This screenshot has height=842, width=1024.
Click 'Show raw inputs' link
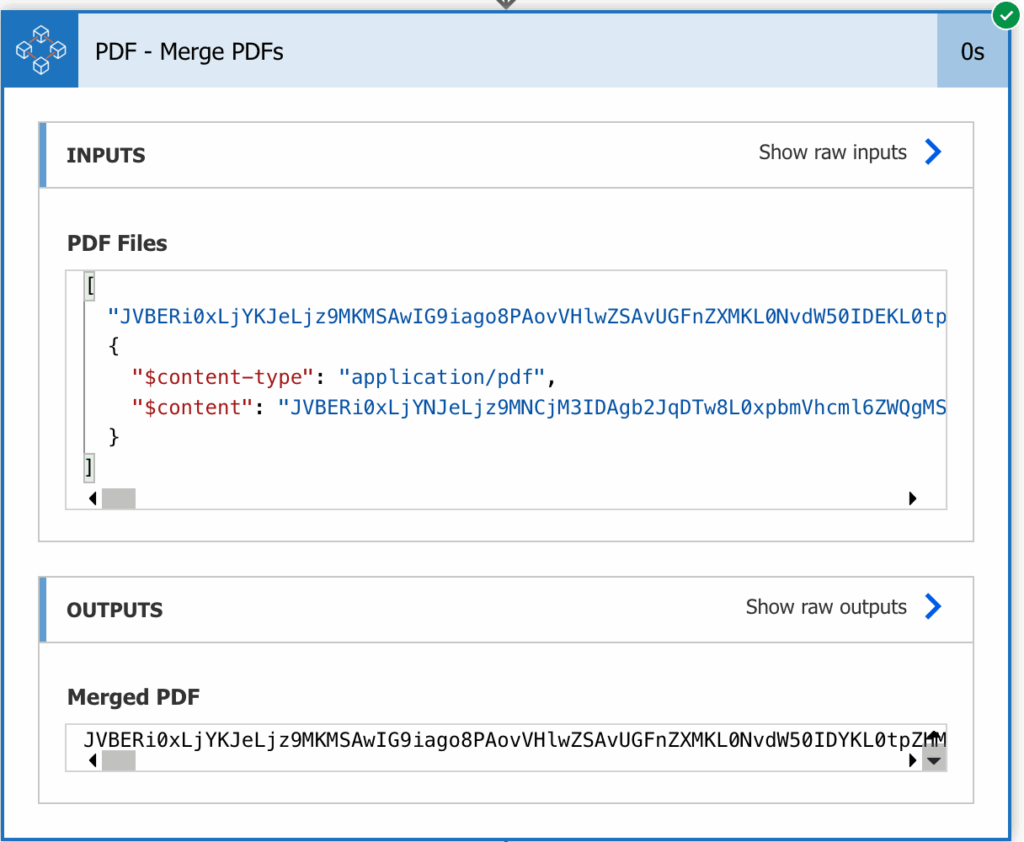coord(832,152)
